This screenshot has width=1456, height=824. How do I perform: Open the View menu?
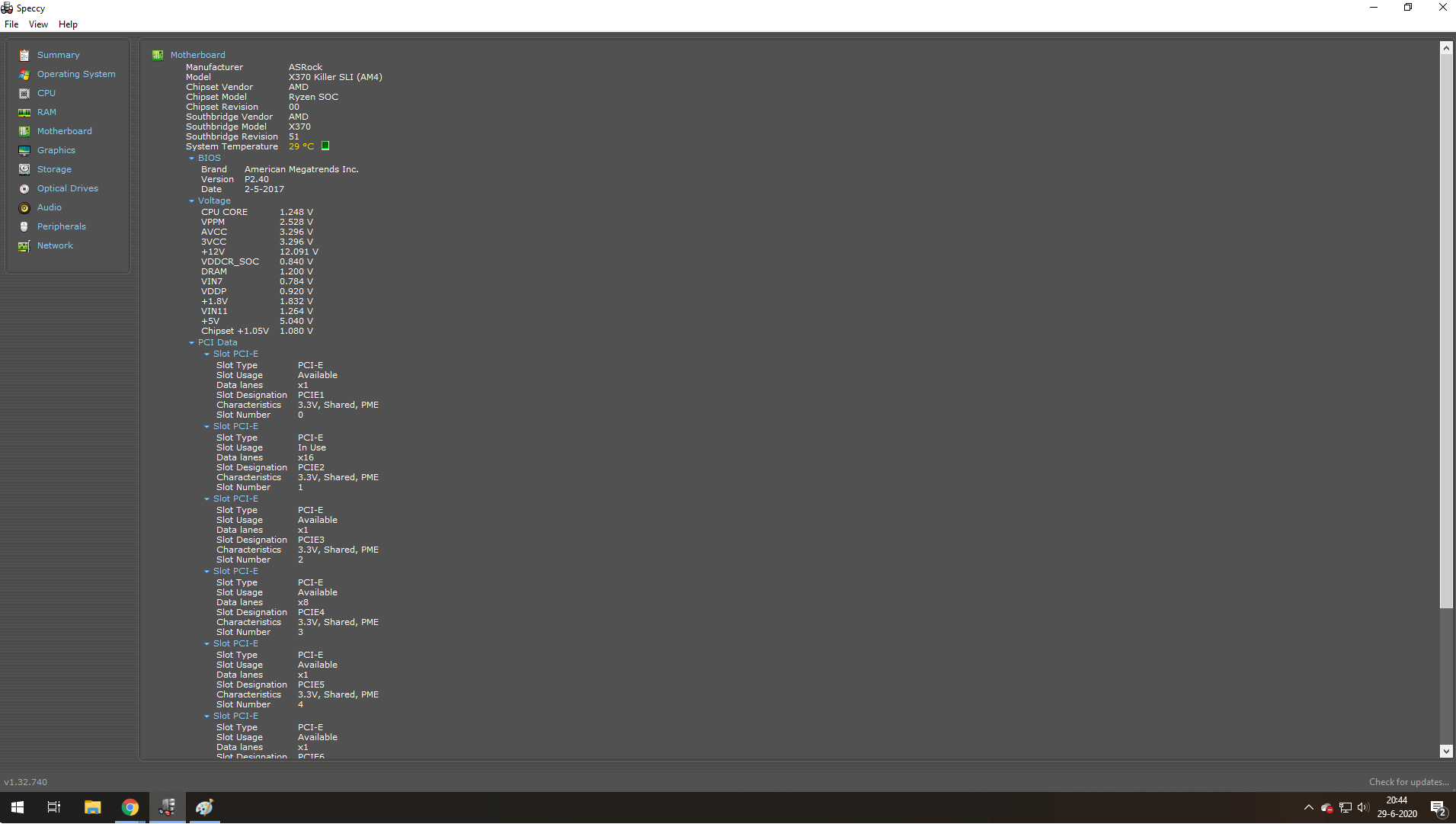coord(38,24)
